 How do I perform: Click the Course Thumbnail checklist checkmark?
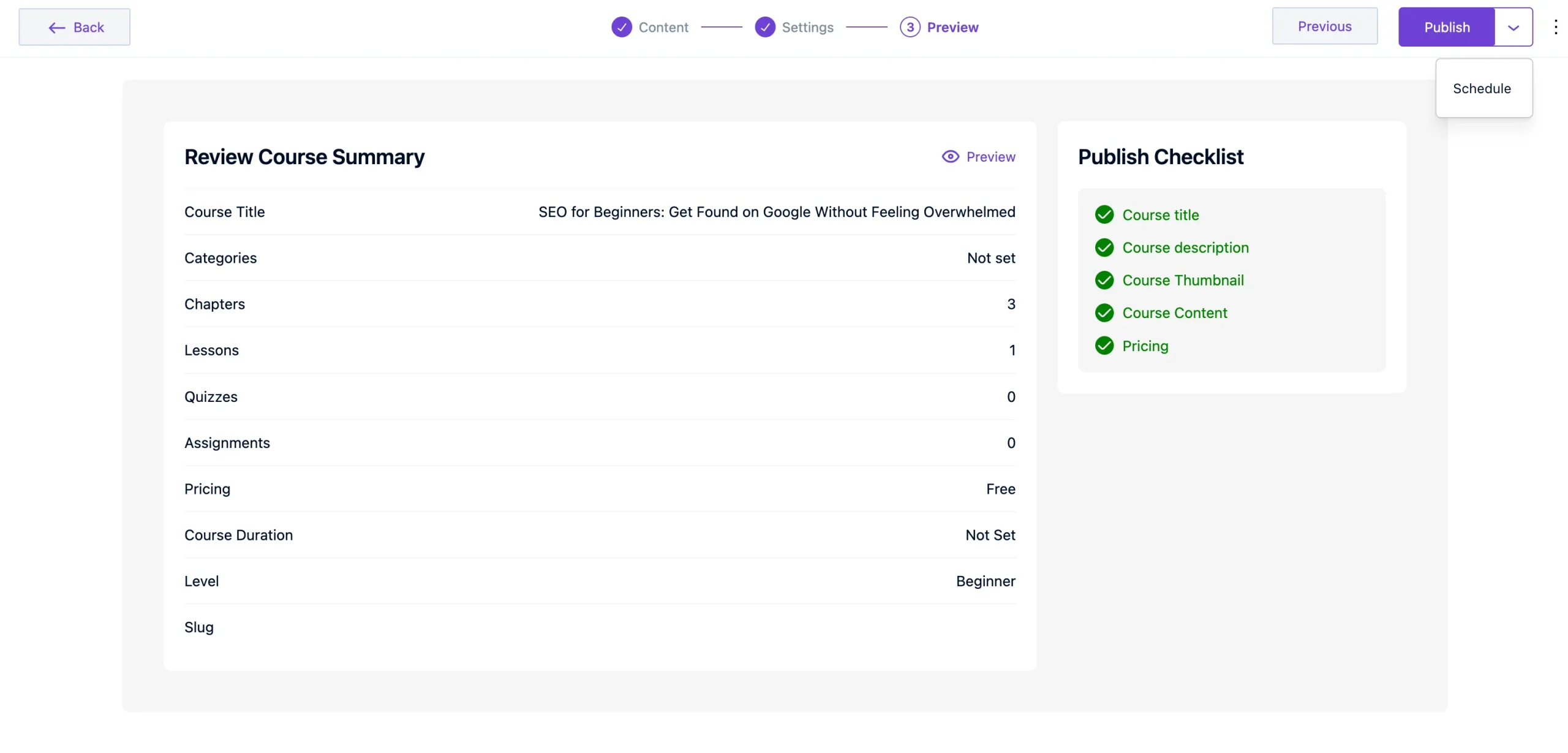click(1104, 280)
